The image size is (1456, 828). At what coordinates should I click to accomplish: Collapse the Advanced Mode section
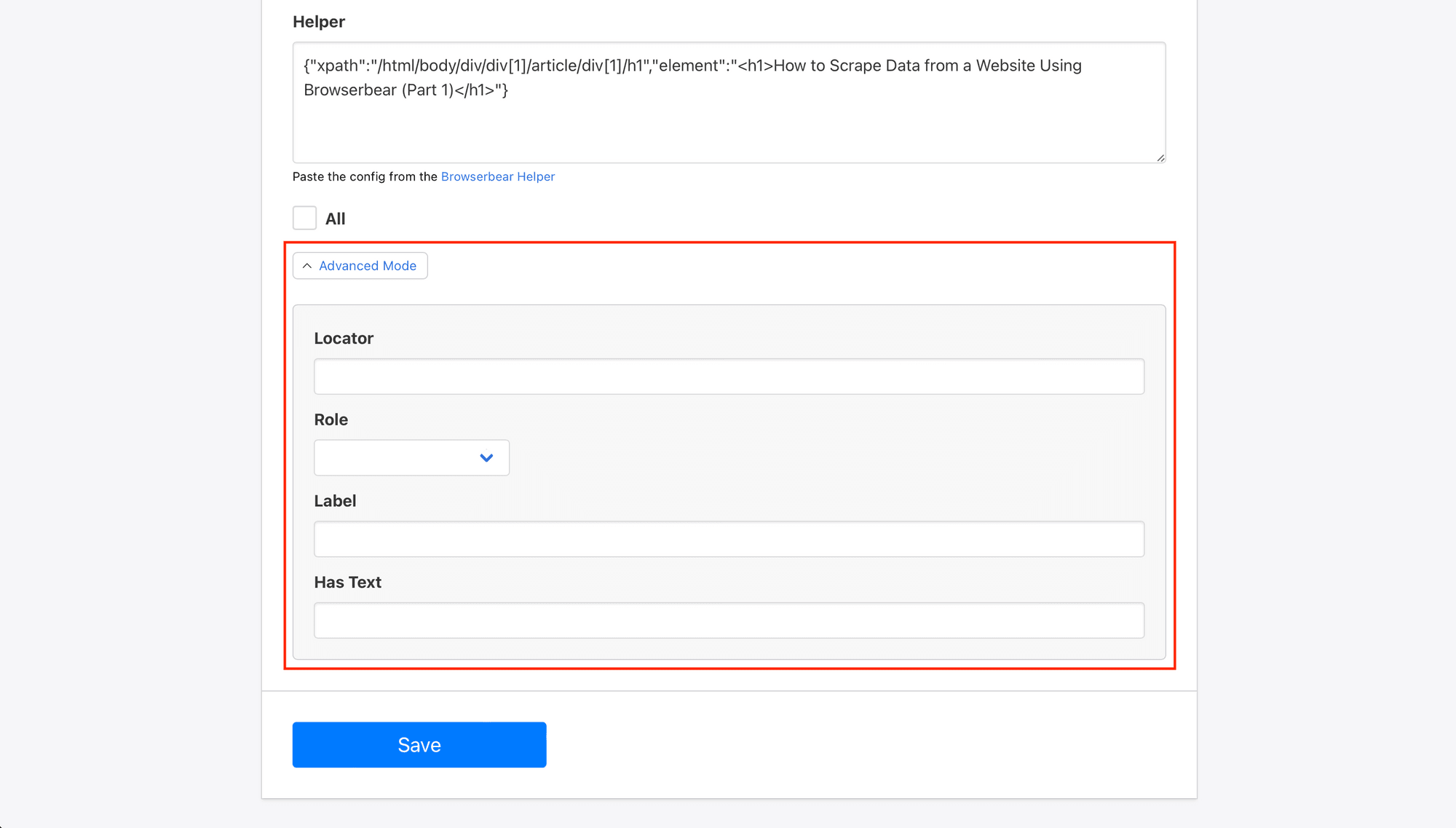[360, 266]
